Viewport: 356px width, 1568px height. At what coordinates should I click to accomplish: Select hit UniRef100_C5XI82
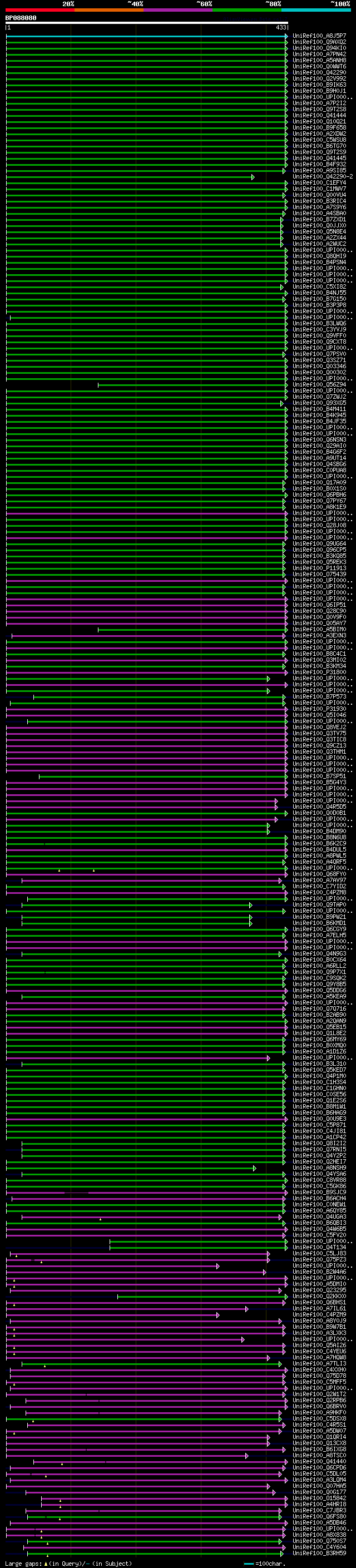(319, 286)
